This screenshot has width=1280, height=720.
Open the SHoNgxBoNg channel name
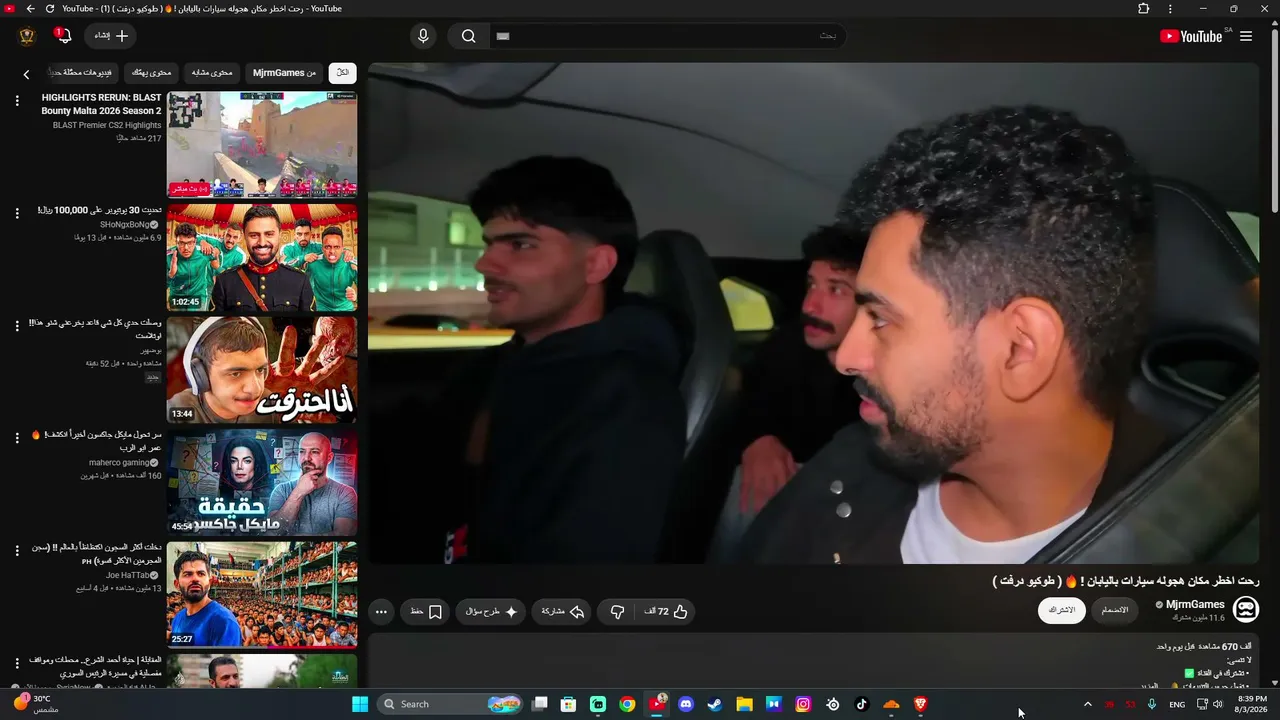[x=123, y=225]
